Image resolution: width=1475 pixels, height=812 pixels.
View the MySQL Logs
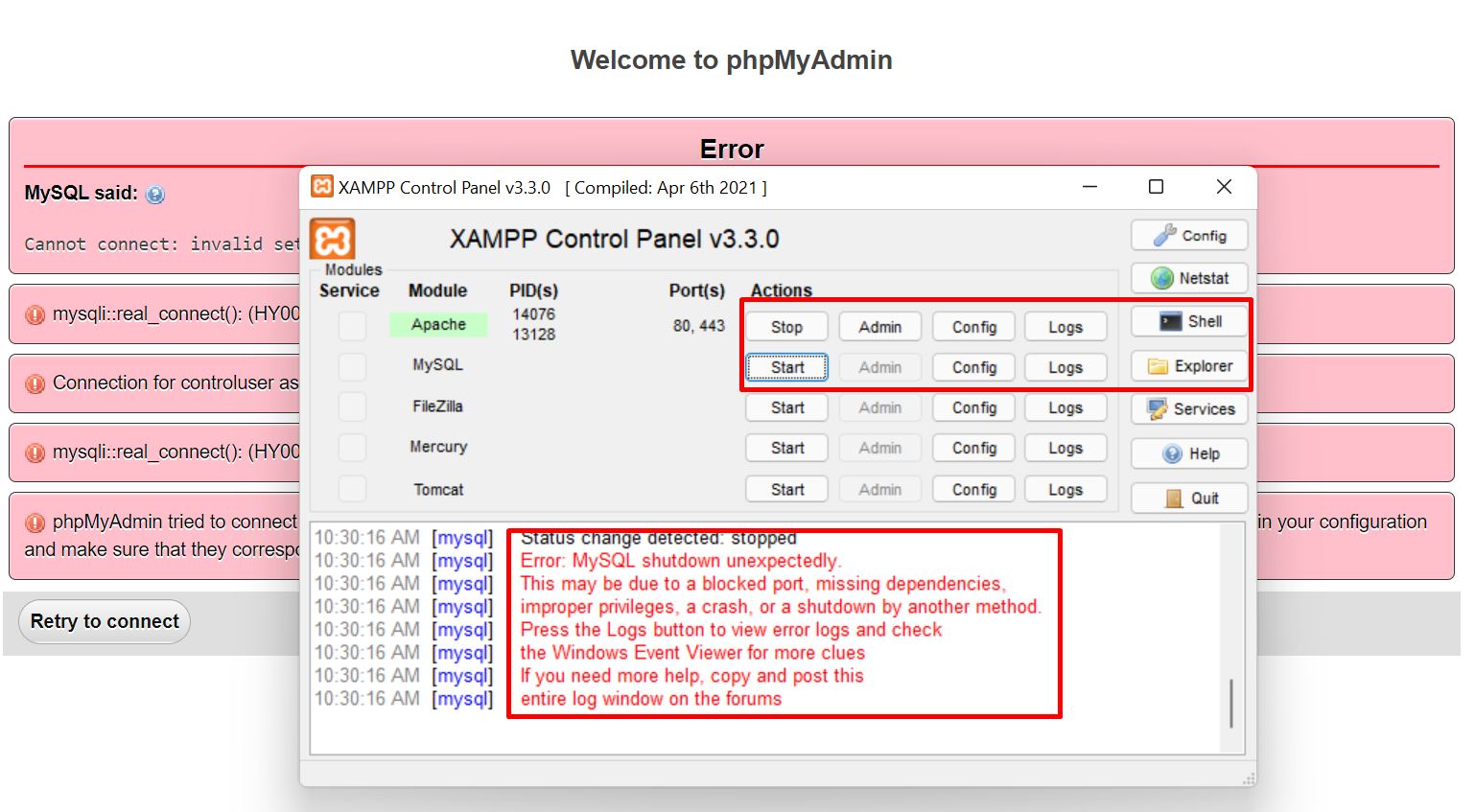tap(1065, 367)
